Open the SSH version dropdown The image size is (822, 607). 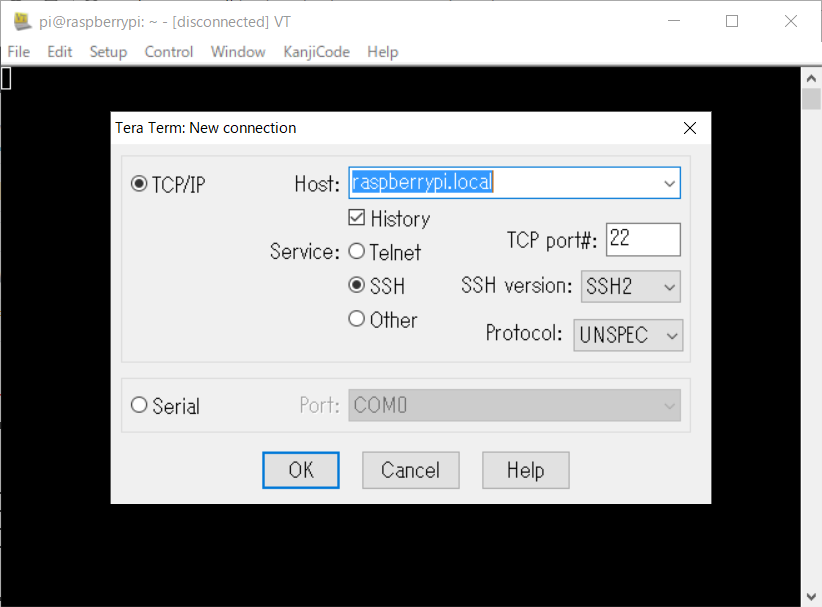(631, 286)
